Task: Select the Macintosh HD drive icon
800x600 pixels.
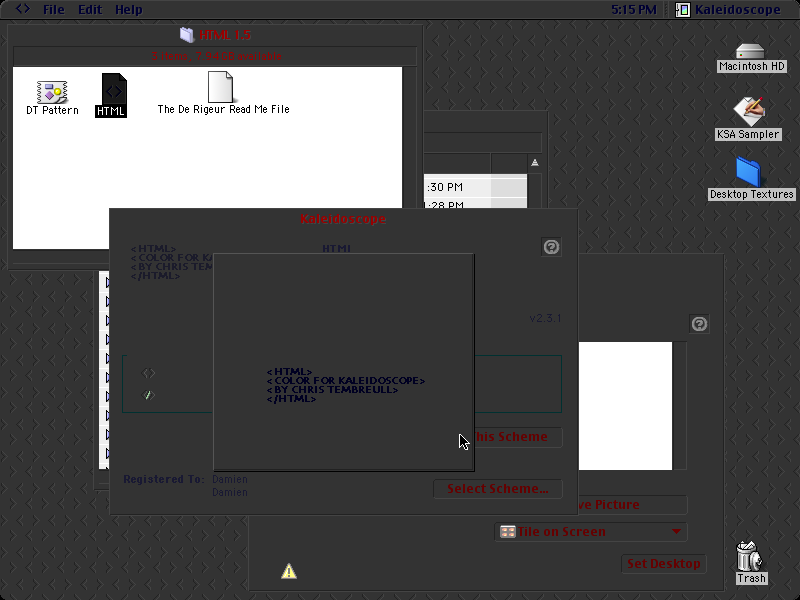Action: [750, 51]
